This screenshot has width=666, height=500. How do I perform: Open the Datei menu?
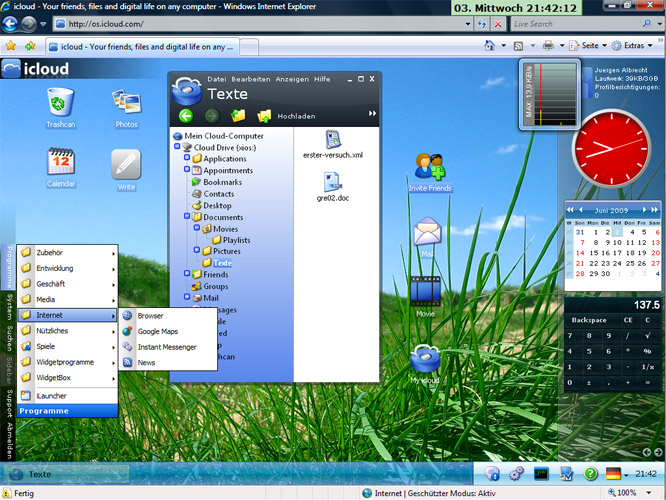(x=217, y=79)
